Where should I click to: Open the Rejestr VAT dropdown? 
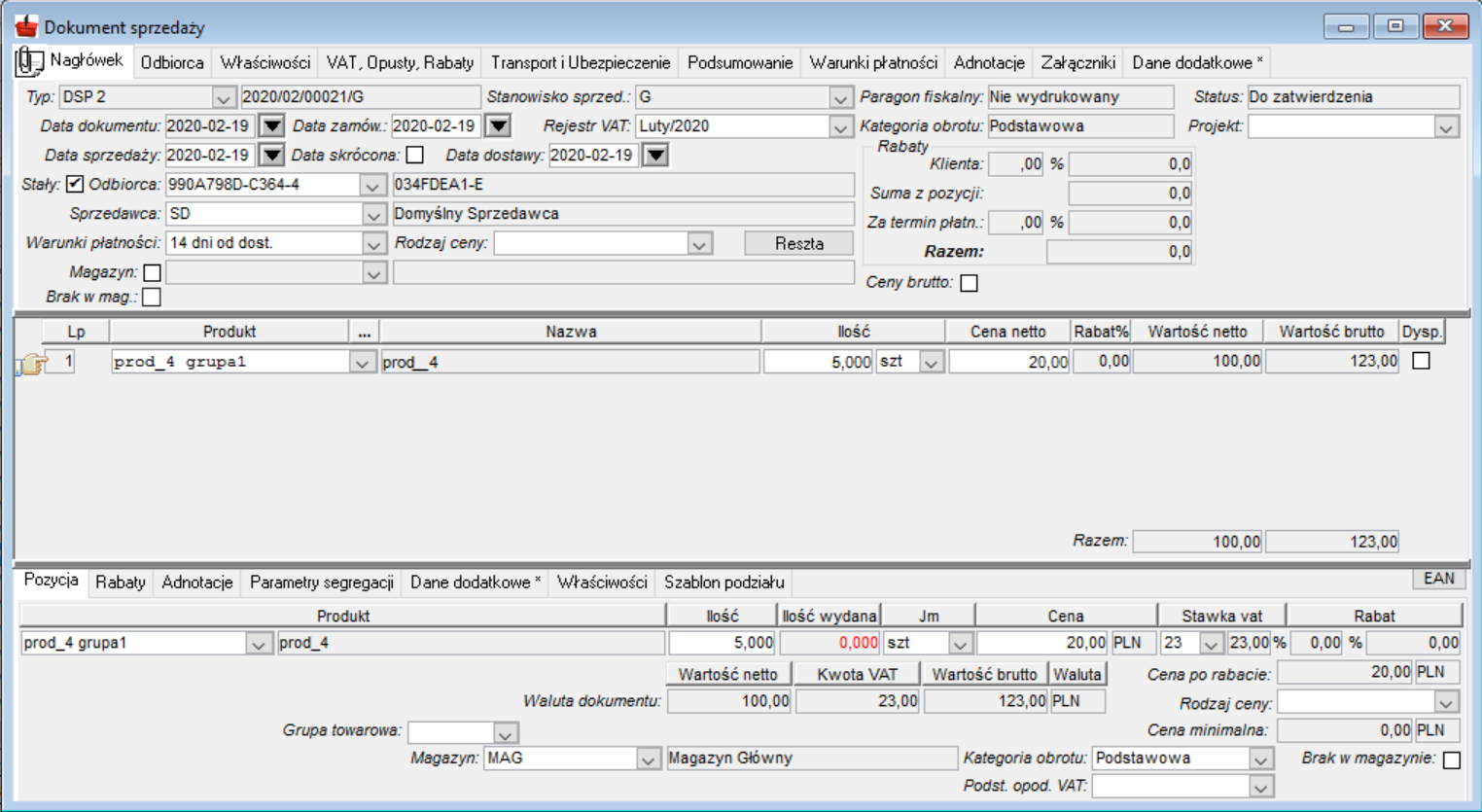pyautogui.click(x=840, y=126)
